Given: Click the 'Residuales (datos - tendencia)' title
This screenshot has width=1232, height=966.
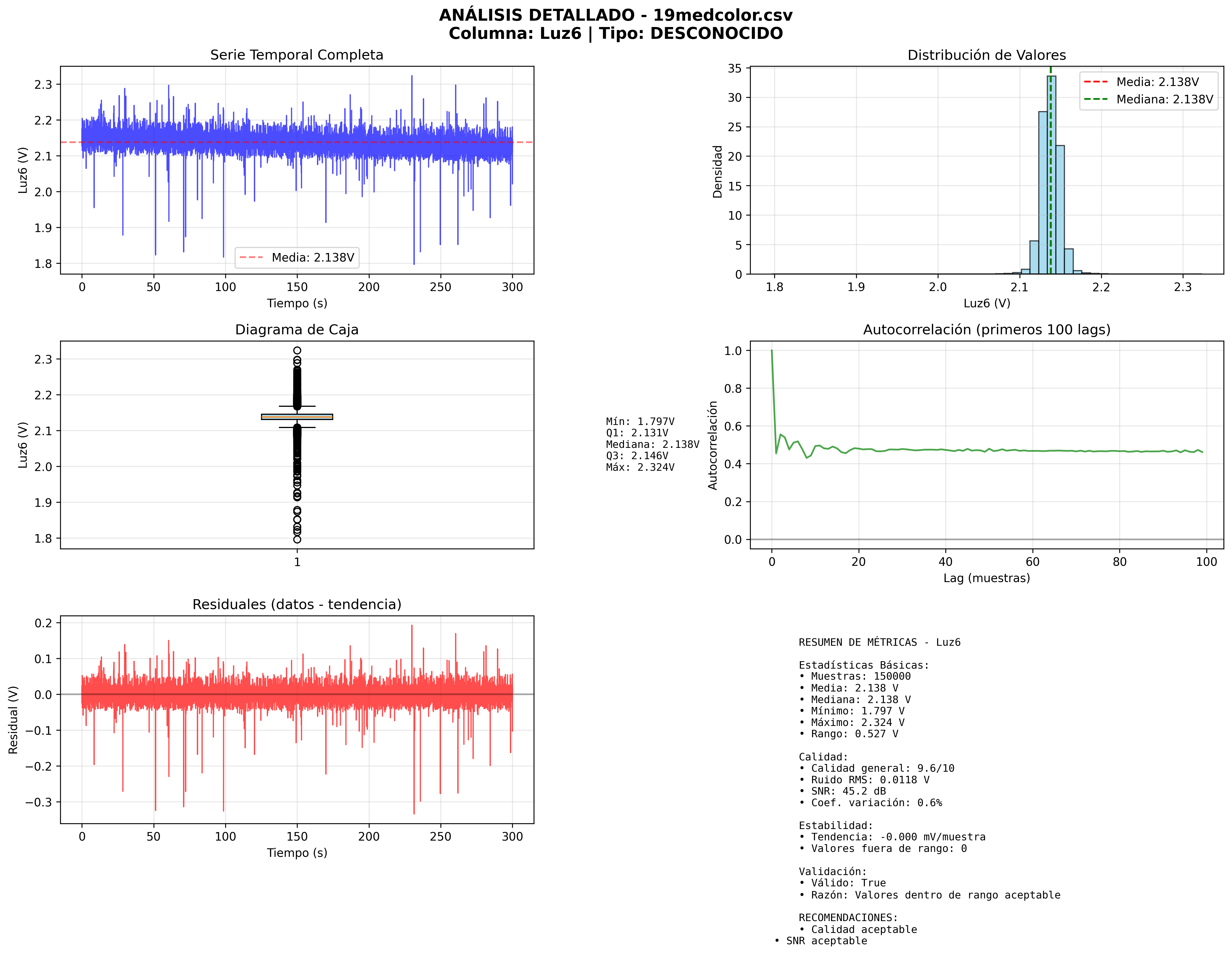Looking at the screenshot, I should click(x=296, y=605).
